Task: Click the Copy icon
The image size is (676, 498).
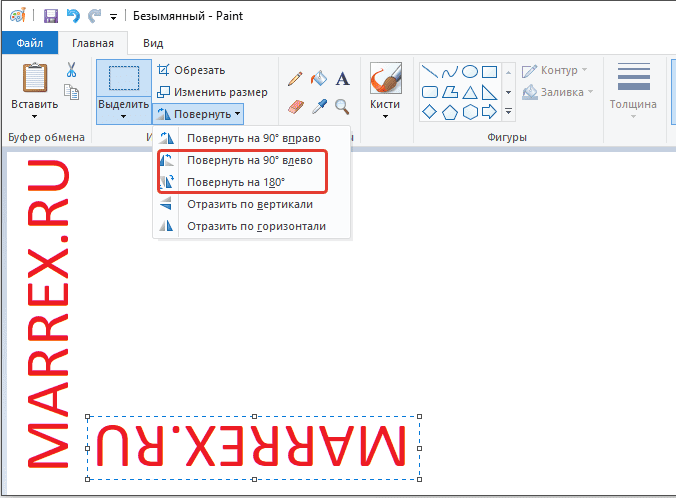Action: 72,92
